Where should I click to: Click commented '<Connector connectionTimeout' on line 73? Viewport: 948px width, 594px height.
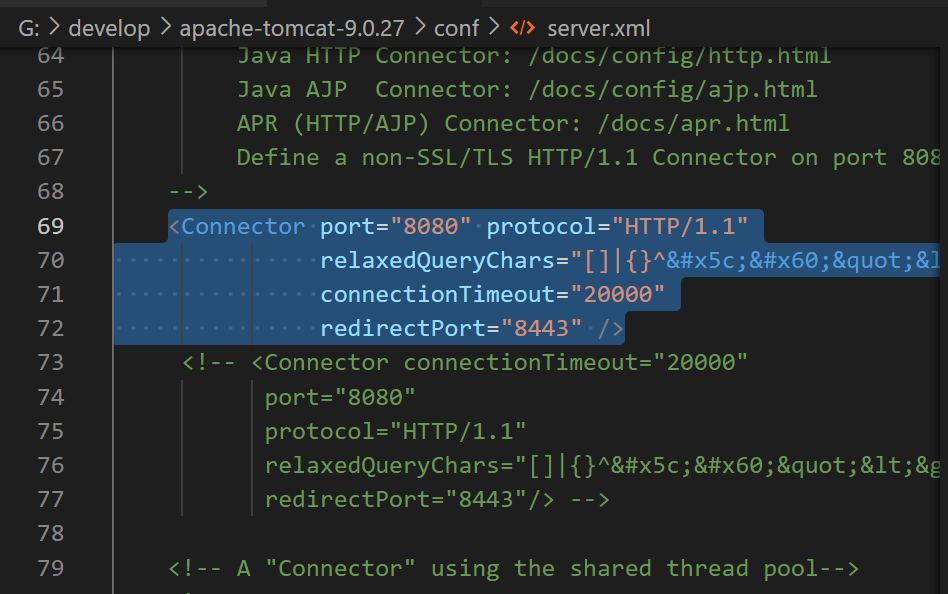[443, 362]
